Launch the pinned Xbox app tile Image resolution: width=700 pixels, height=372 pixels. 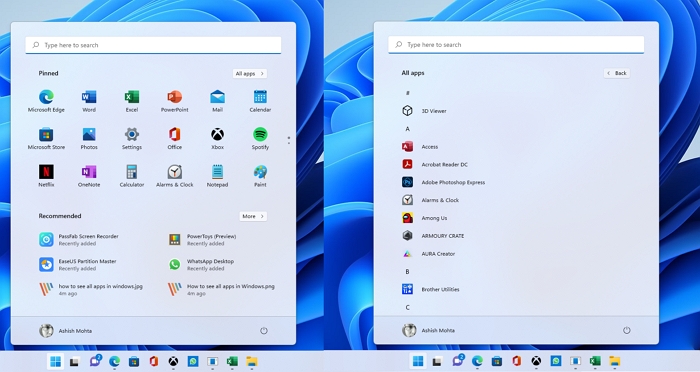coord(217,138)
